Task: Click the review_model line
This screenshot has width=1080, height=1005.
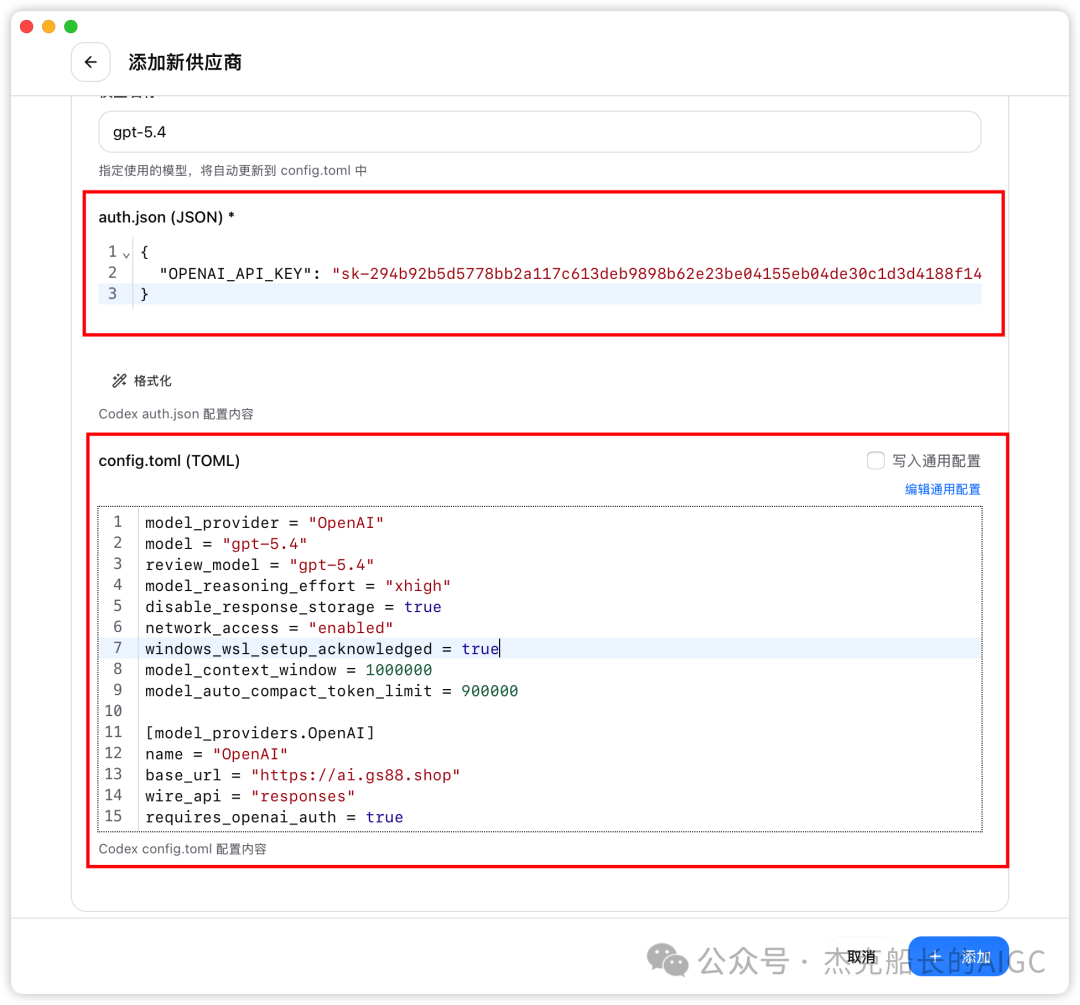Action: pos(260,565)
